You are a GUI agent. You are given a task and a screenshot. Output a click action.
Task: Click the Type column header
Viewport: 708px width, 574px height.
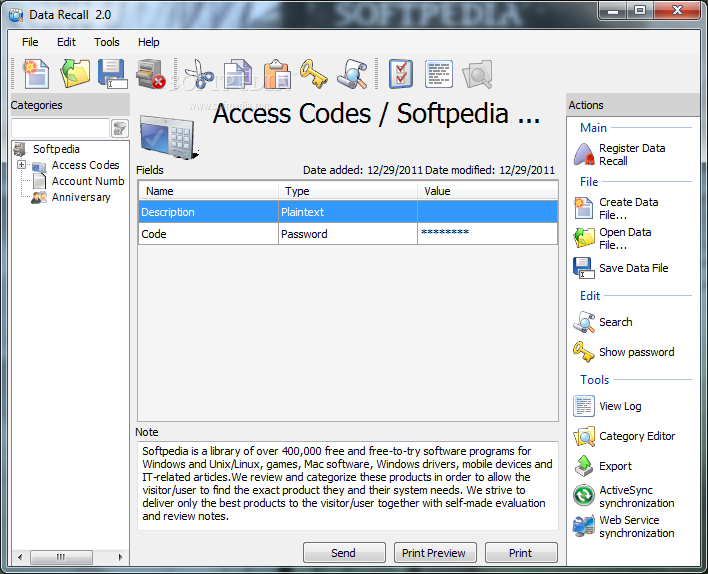pos(348,191)
